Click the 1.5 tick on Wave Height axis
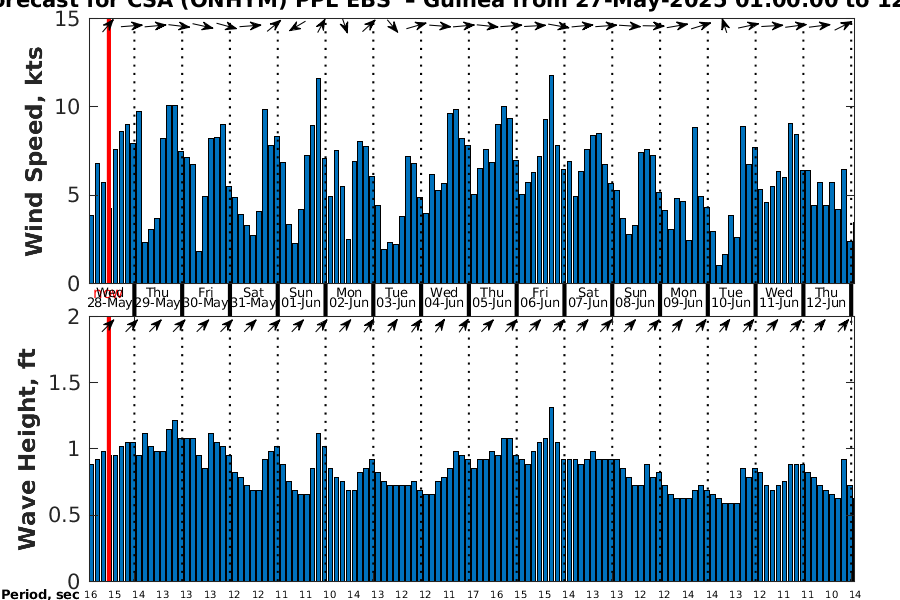The image size is (900, 600). click(64, 382)
